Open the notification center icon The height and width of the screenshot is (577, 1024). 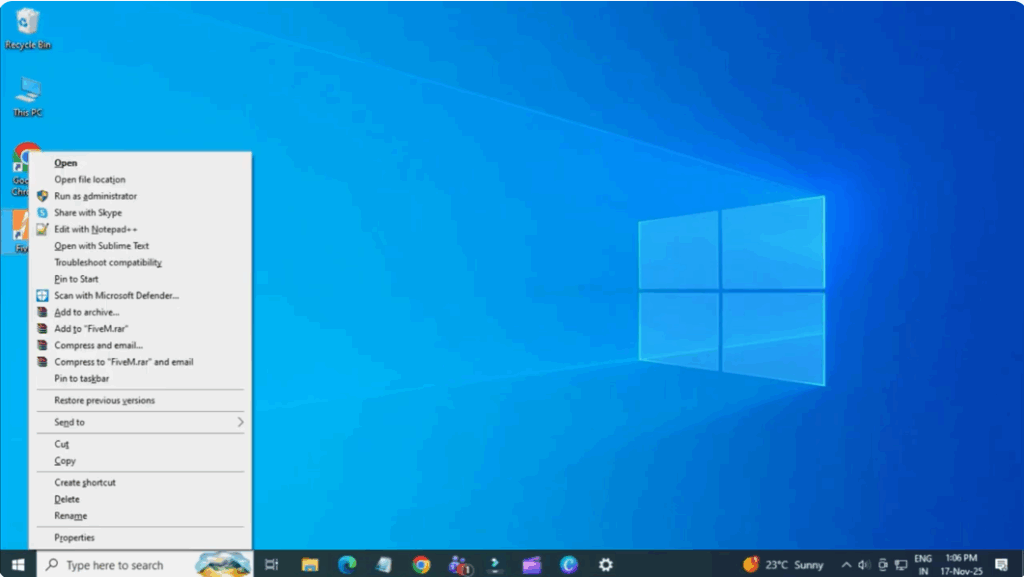coord(1001,565)
